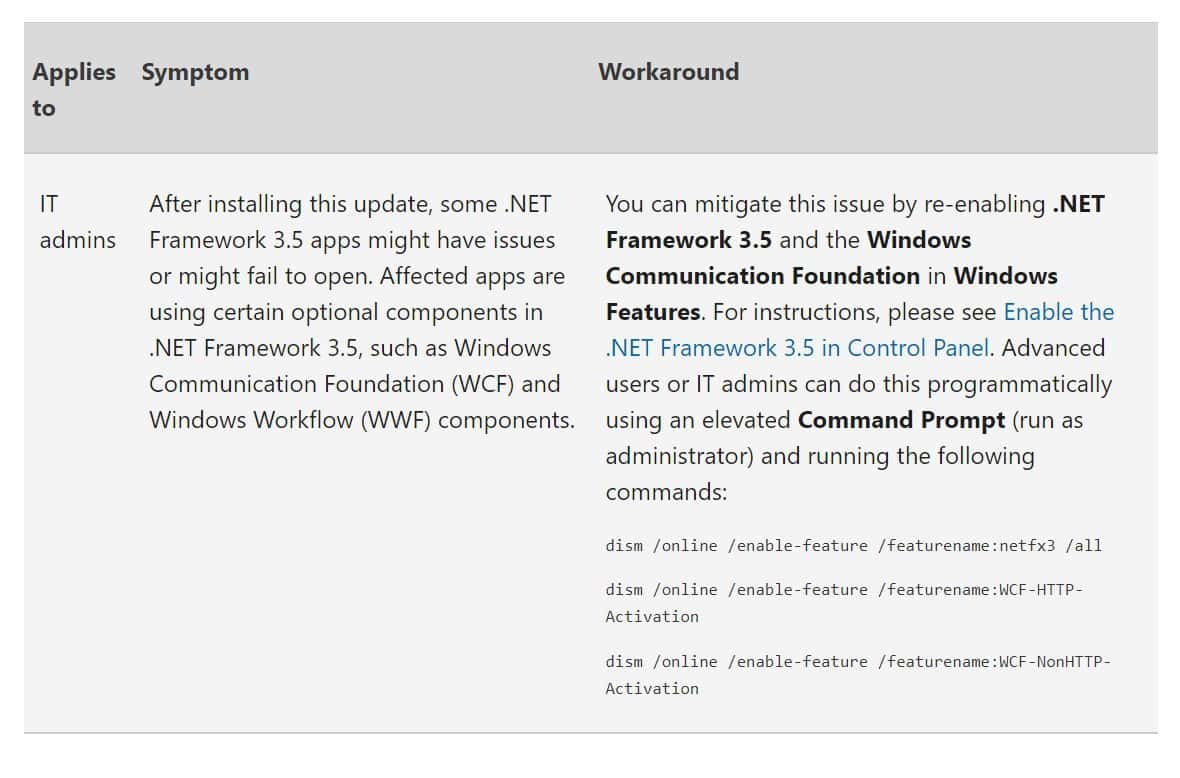Click the Workaround column header

tap(668, 72)
